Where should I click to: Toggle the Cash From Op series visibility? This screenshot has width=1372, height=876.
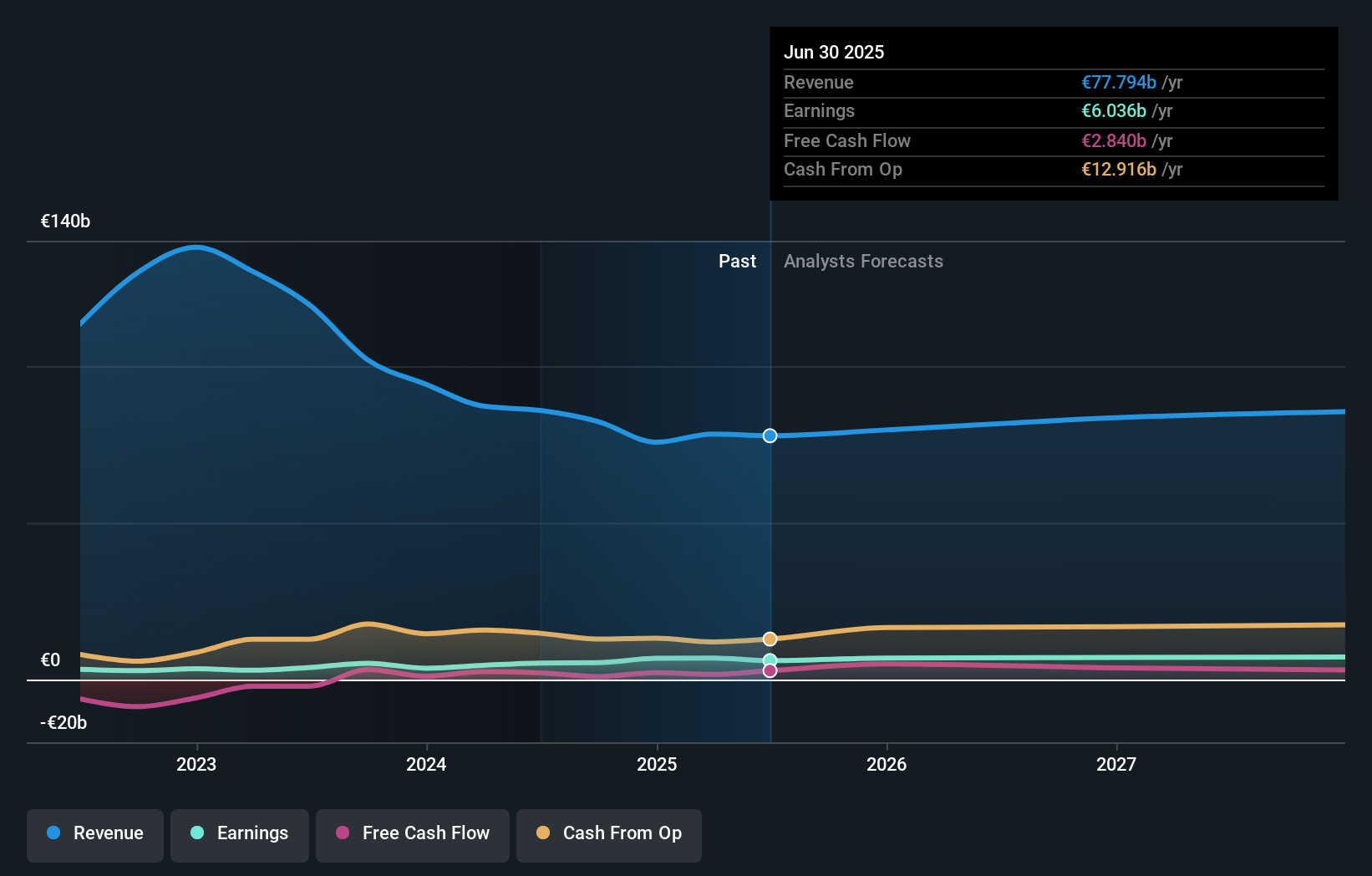(609, 833)
